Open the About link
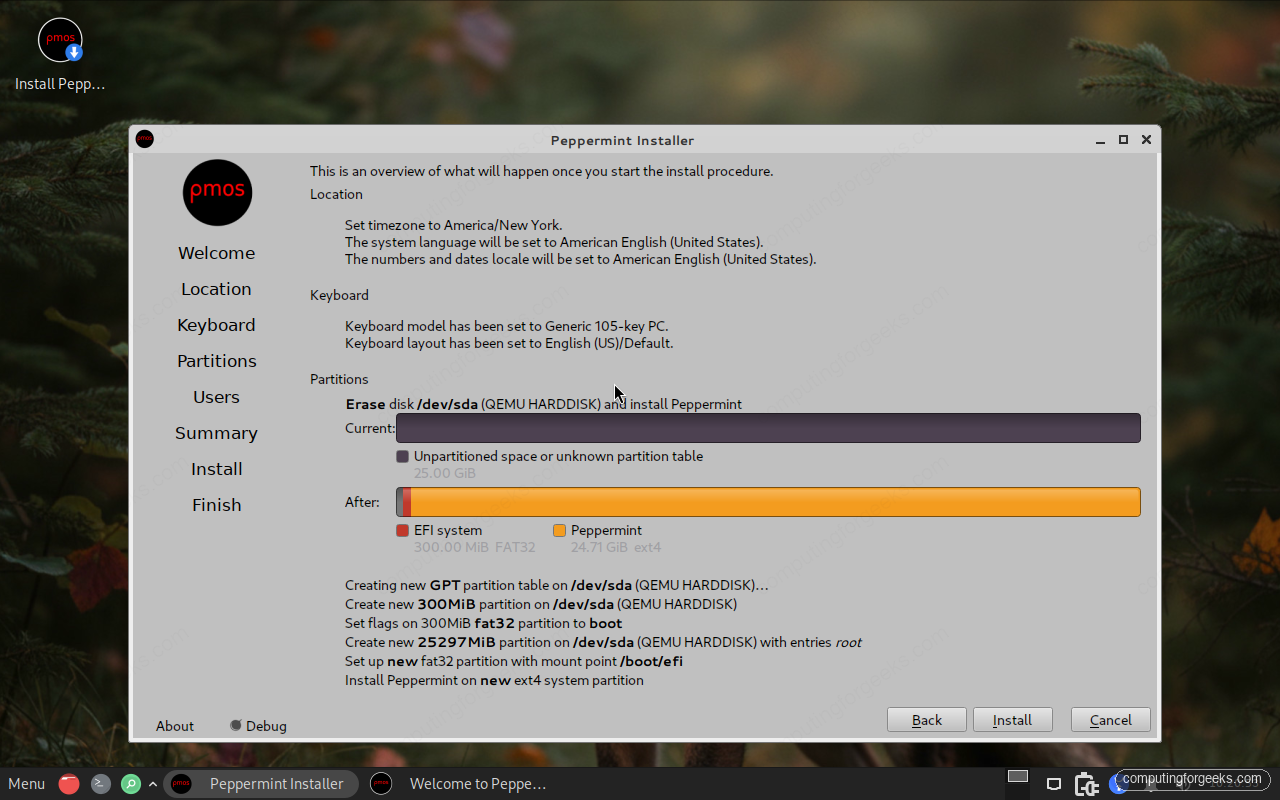Screen dimensions: 1280x800 (175, 726)
